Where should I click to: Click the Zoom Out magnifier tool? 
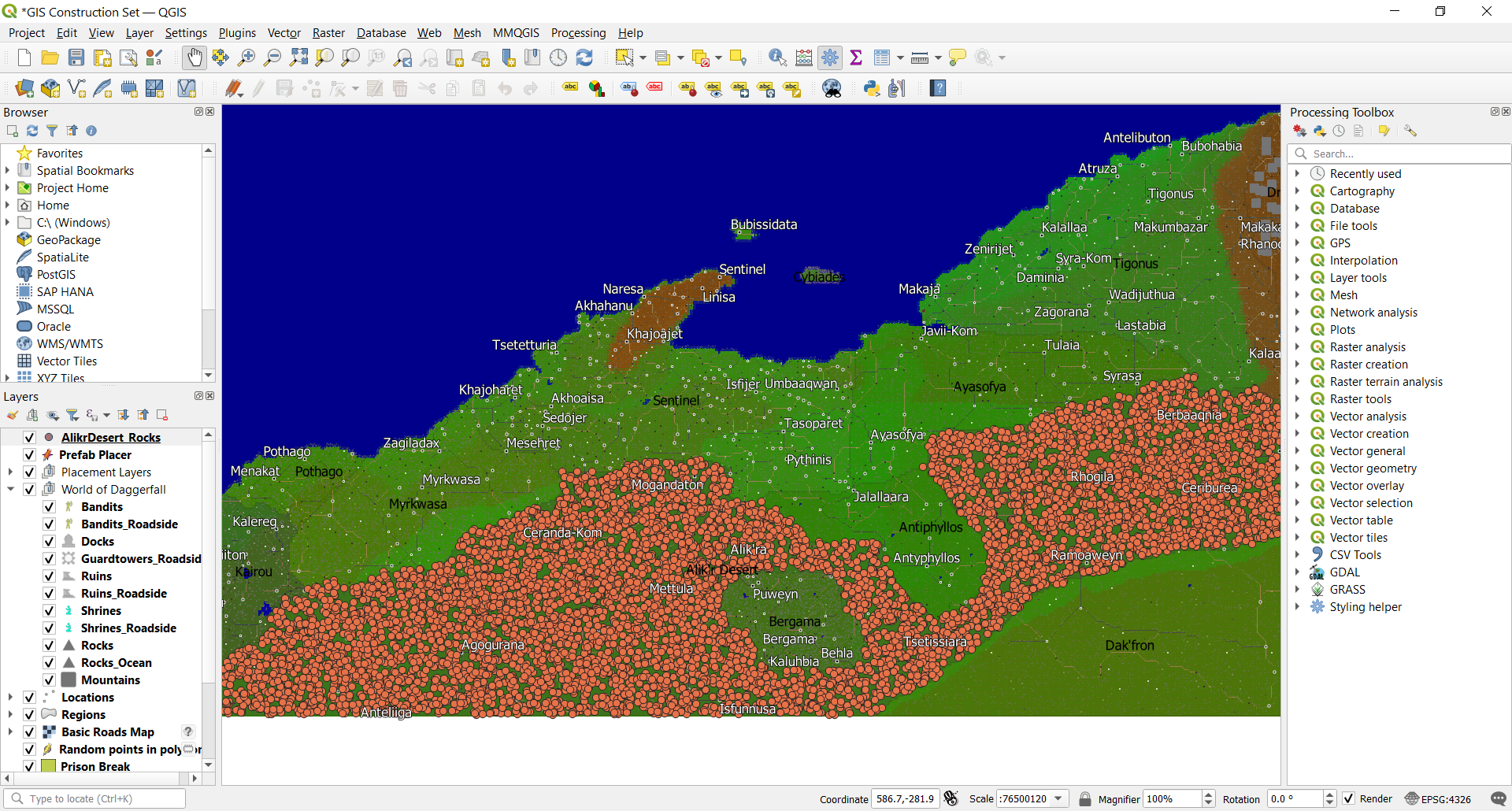[272, 57]
